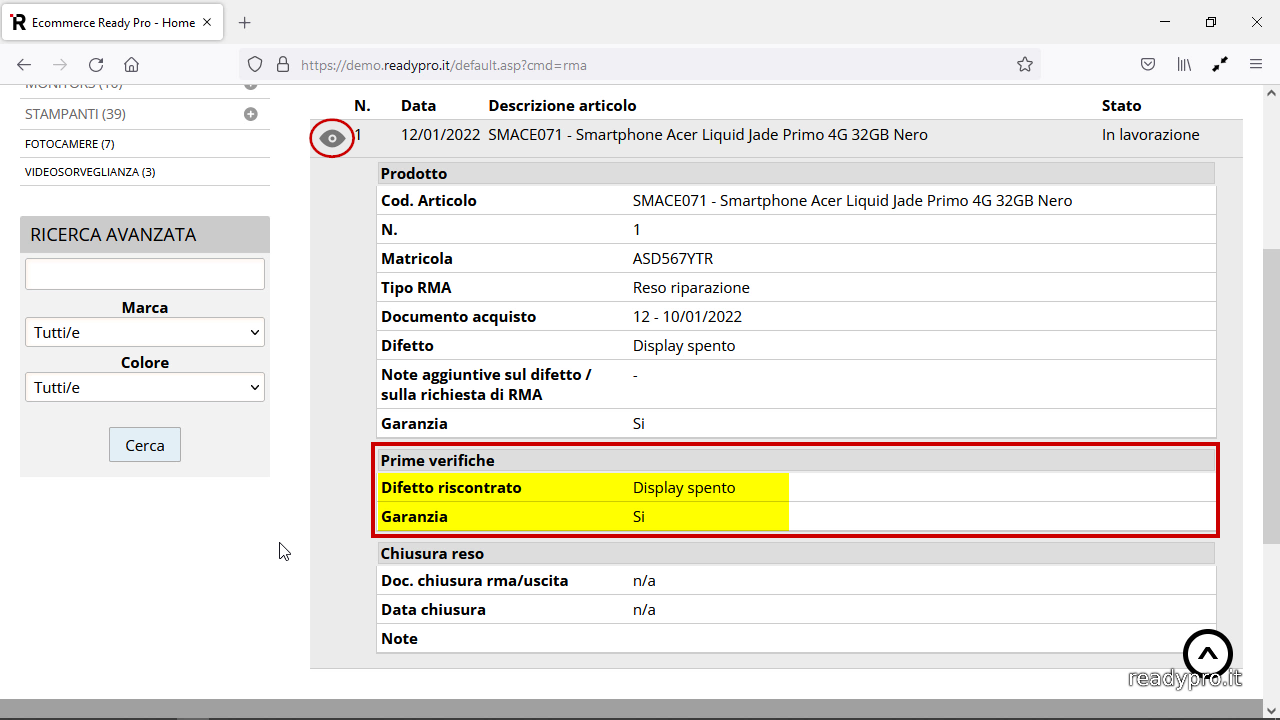Click the Doc. chiusura rma/uscita label
1280x720 pixels.
click(474, 580)
